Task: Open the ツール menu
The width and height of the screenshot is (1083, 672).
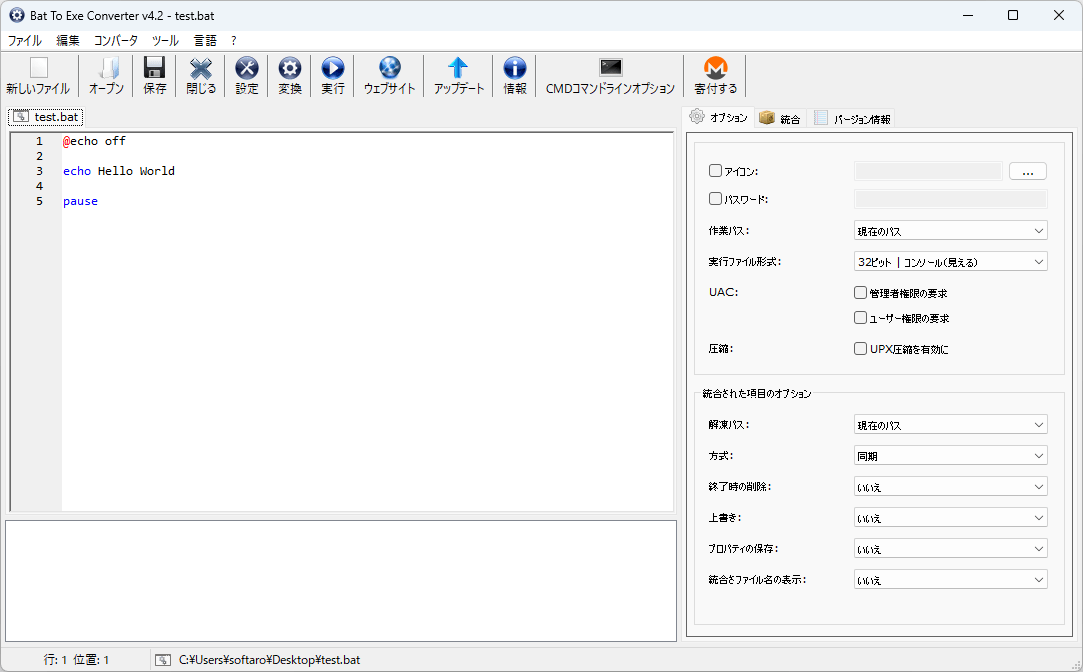Action: click(165, 41)
